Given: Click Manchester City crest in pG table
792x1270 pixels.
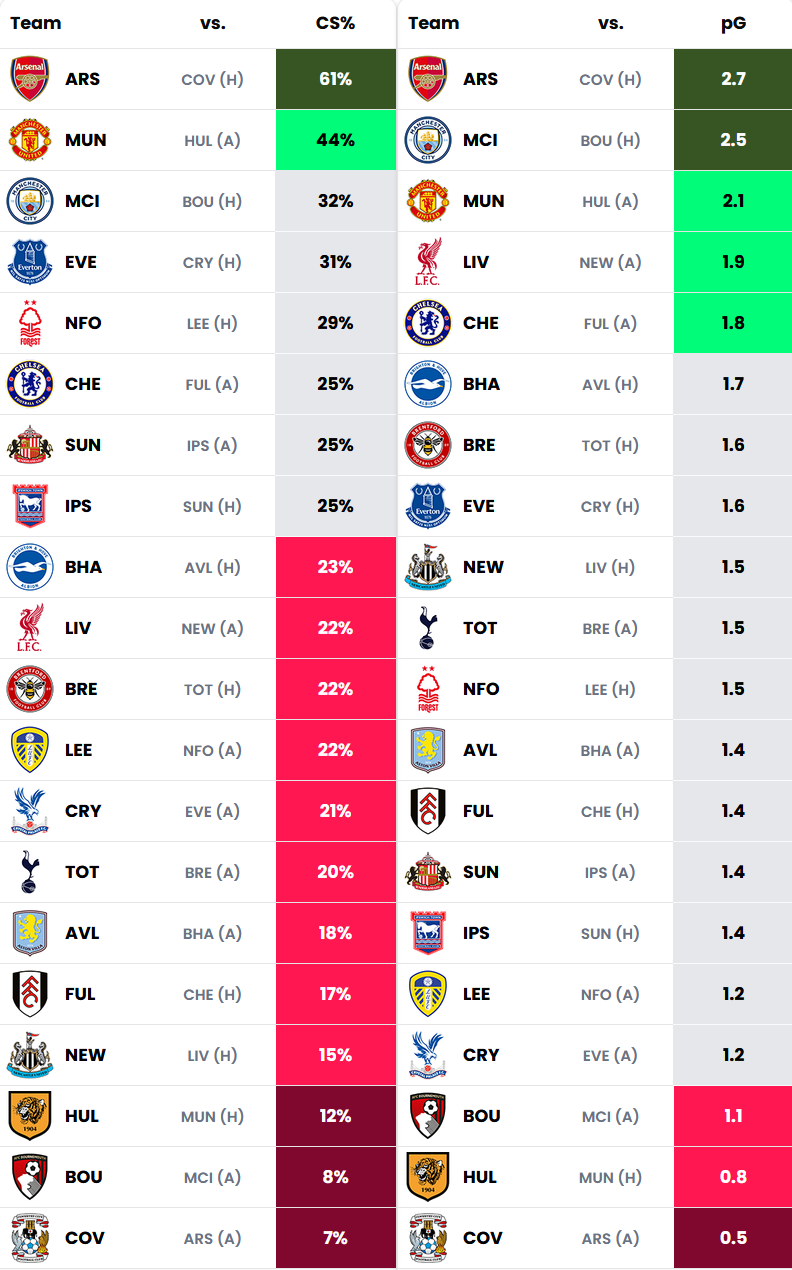Looking at the screenshot, I should (x=428, y=140).
